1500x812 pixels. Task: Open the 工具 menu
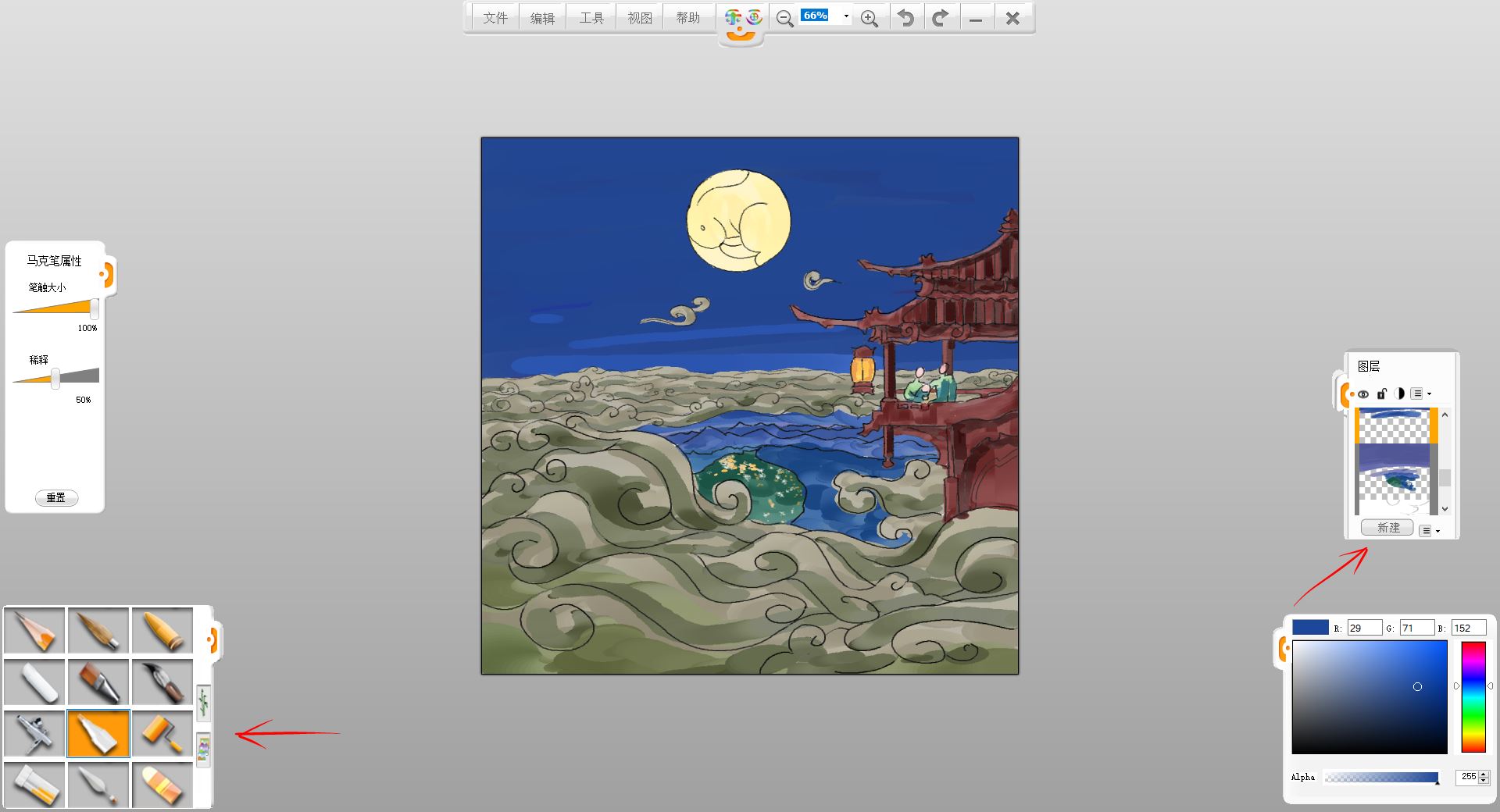click(591, 18)
